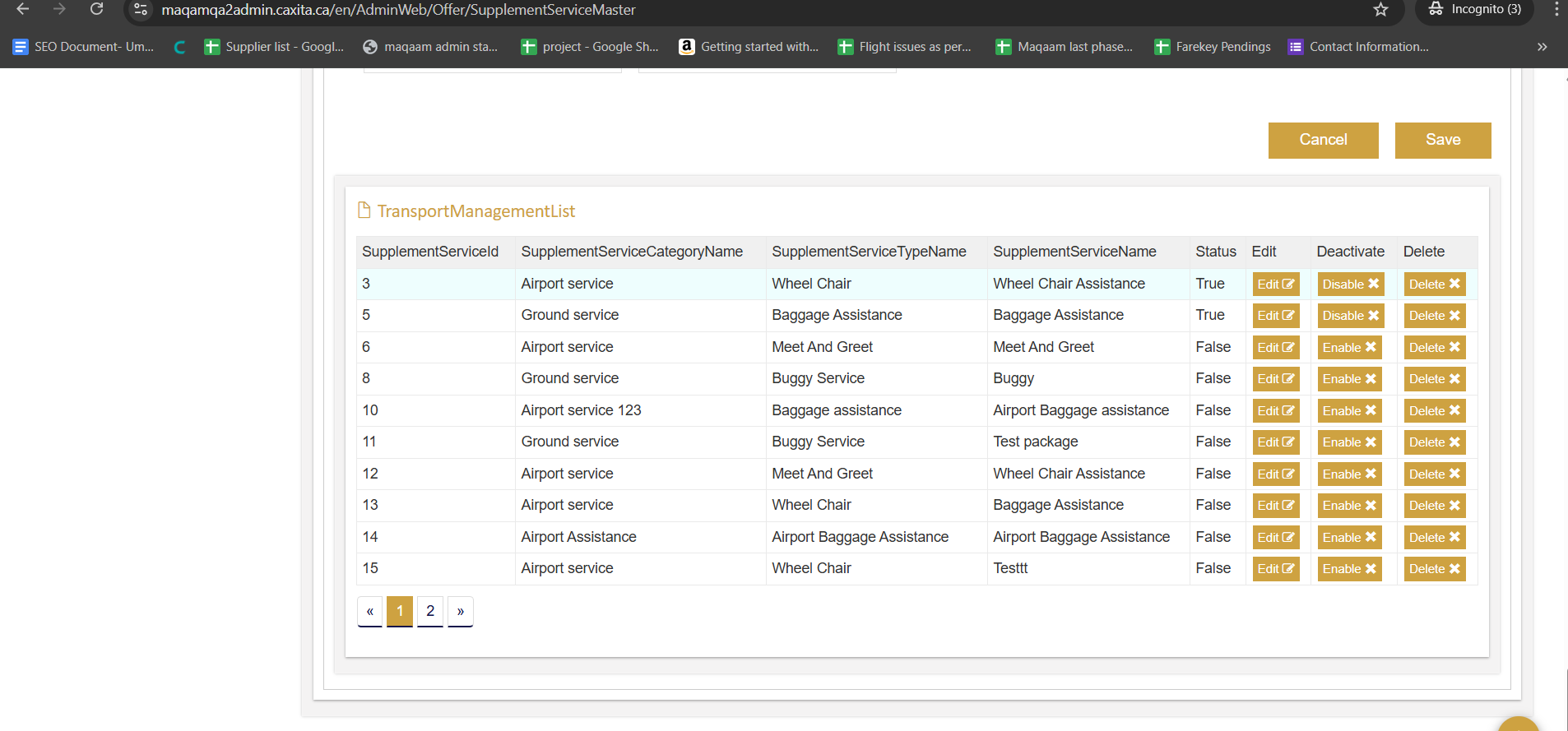The height and width of the screenshot is (731, 1568).
Task: Open the SEO Document bookmark
Action: [83, 47]
